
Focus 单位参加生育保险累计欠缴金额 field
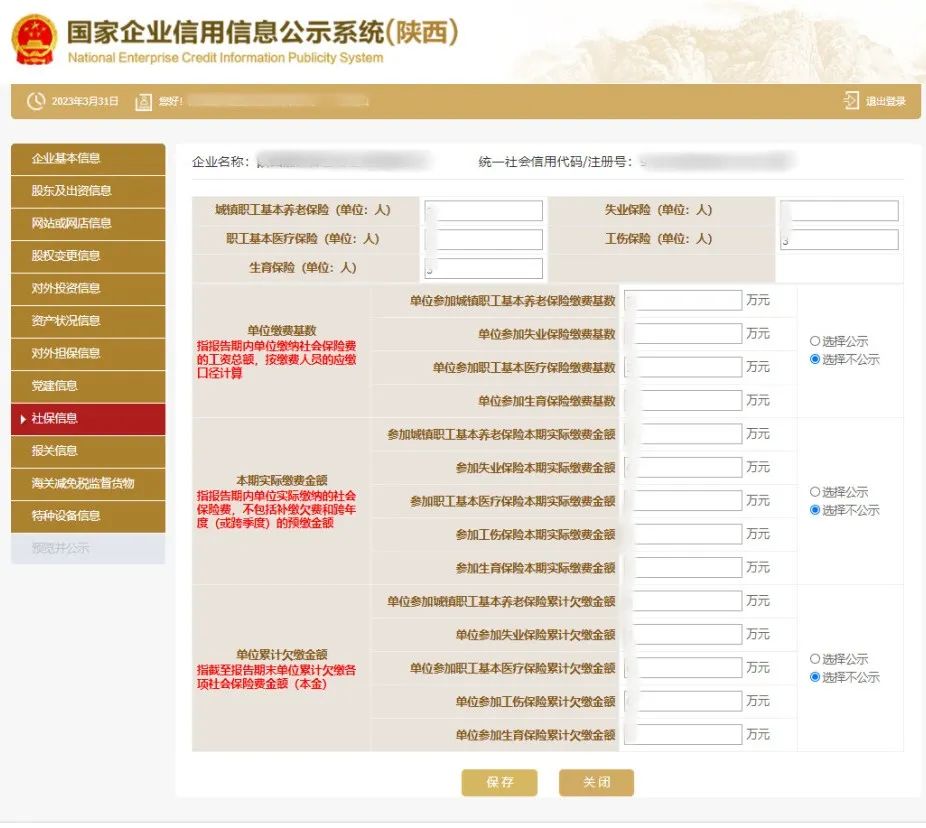coord(683,734)
